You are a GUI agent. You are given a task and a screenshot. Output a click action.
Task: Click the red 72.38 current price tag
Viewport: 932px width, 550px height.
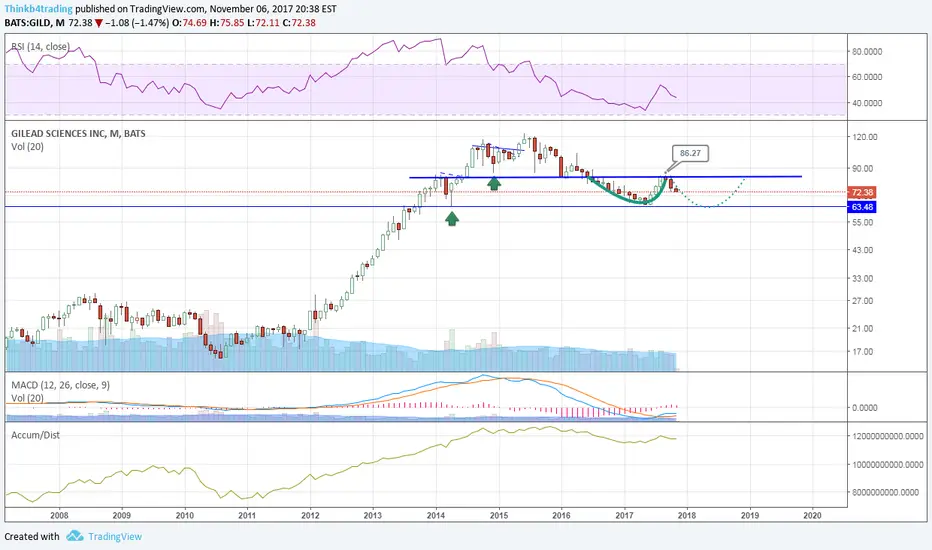(x=862, y=193)
